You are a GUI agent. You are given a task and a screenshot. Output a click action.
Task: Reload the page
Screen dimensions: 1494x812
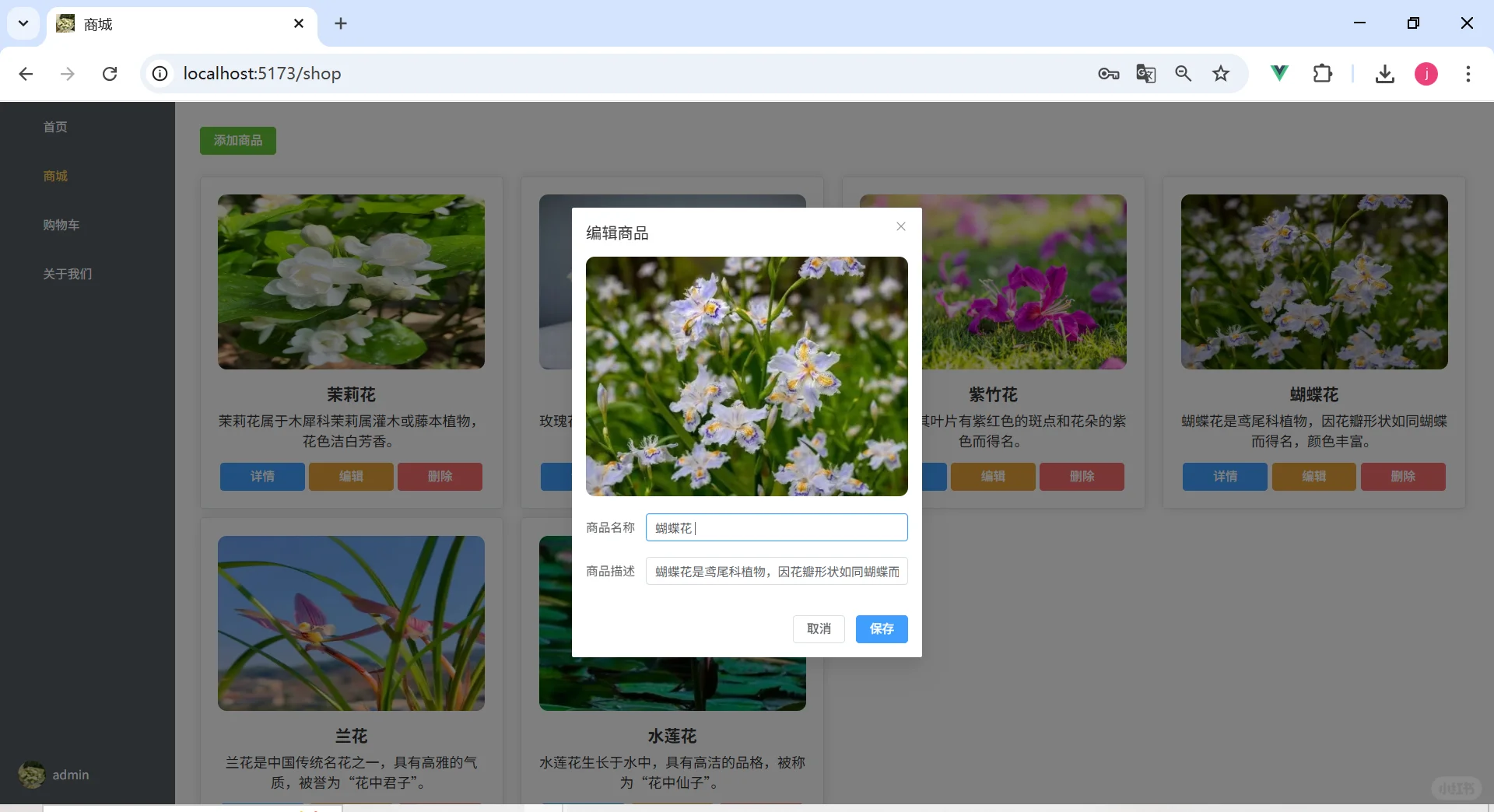click(110, 73)
